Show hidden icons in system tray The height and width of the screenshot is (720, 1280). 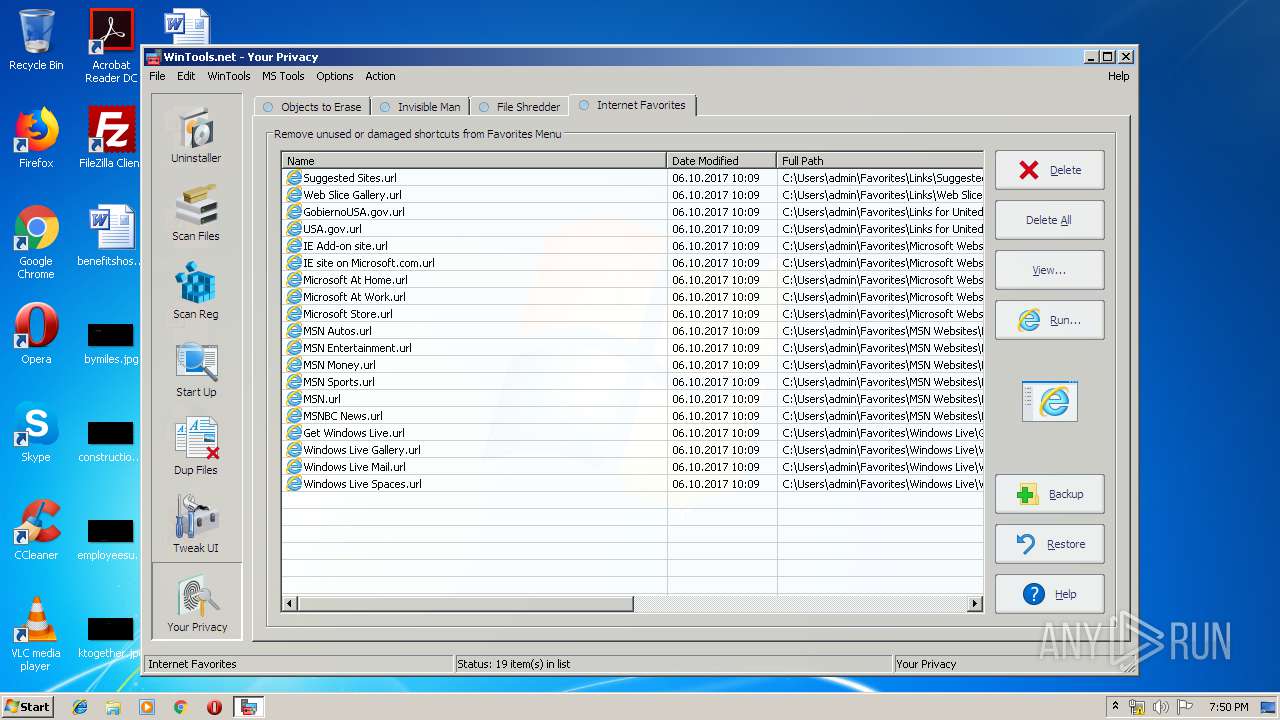click(1115, 706)
